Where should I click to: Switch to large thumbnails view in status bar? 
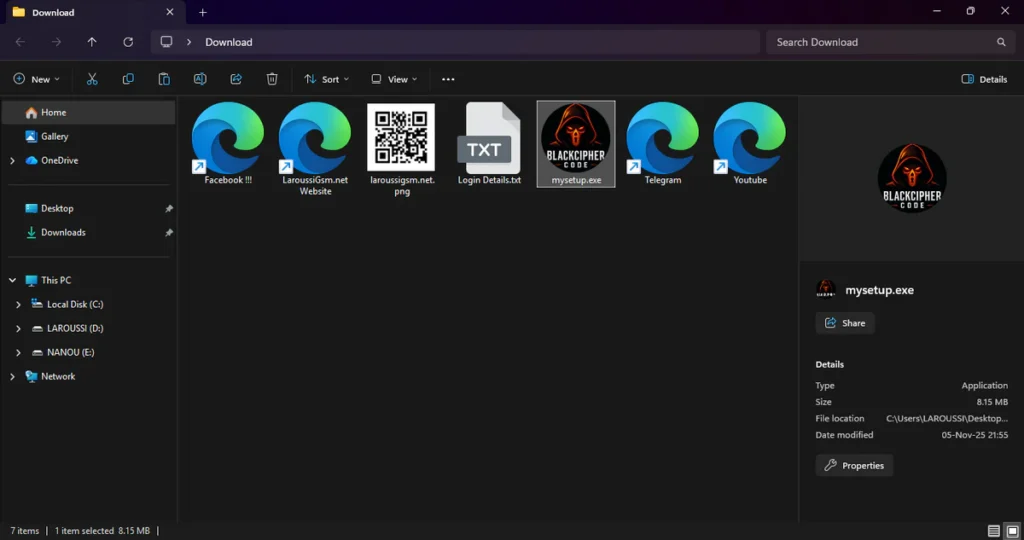(1011, 531)
